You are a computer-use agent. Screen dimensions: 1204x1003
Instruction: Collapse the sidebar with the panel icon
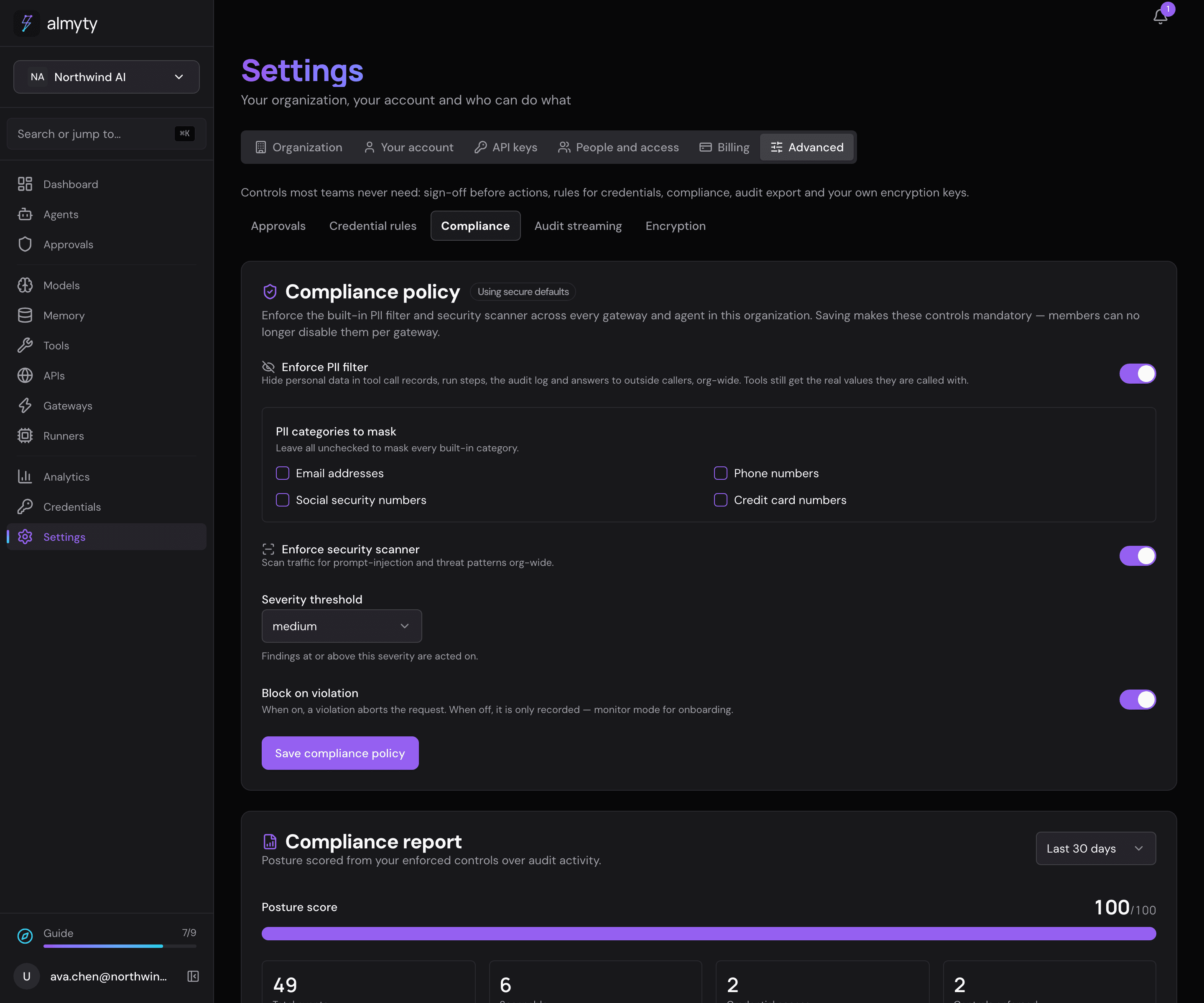(x=193, y=976)
